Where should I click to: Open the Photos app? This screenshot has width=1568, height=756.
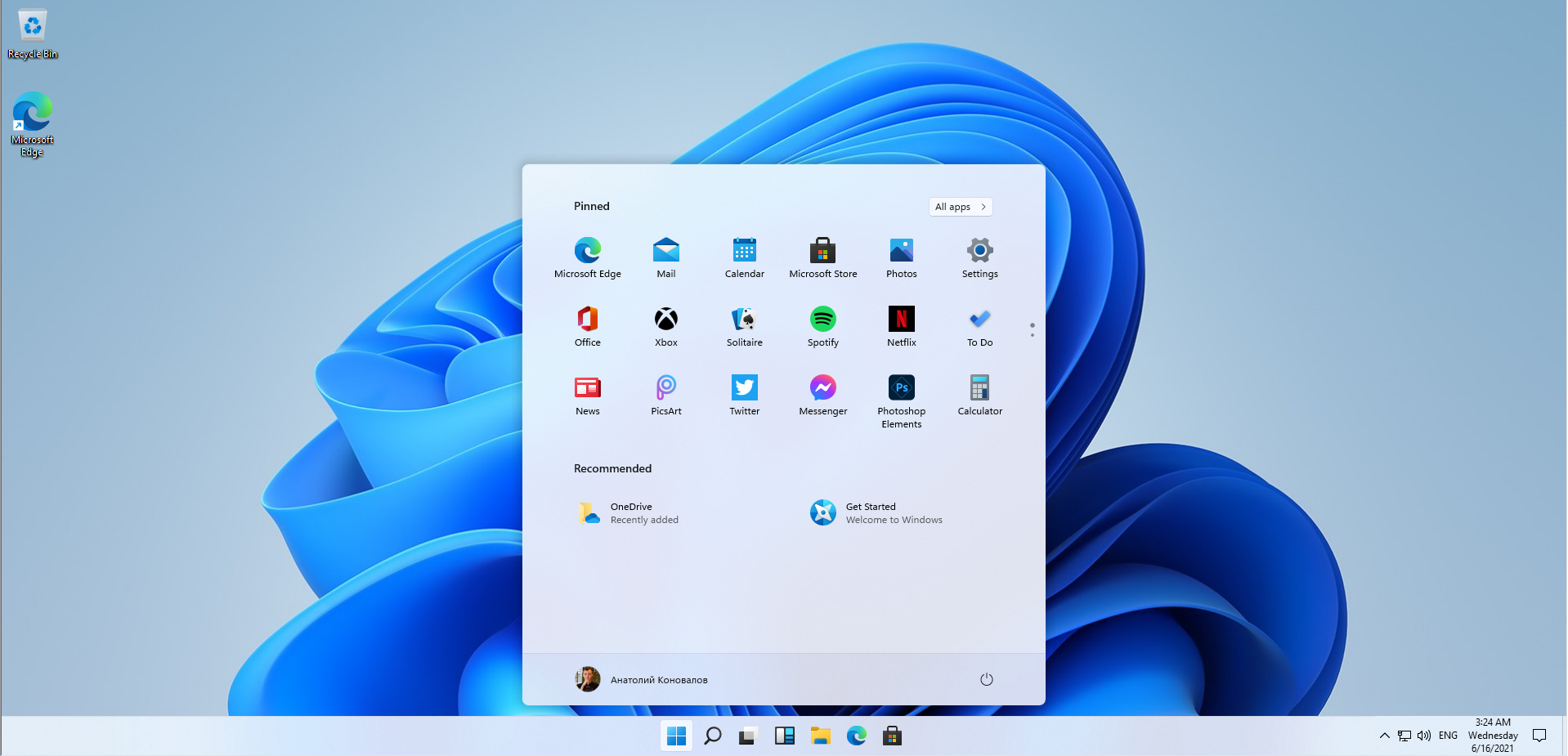click(901, 257)
